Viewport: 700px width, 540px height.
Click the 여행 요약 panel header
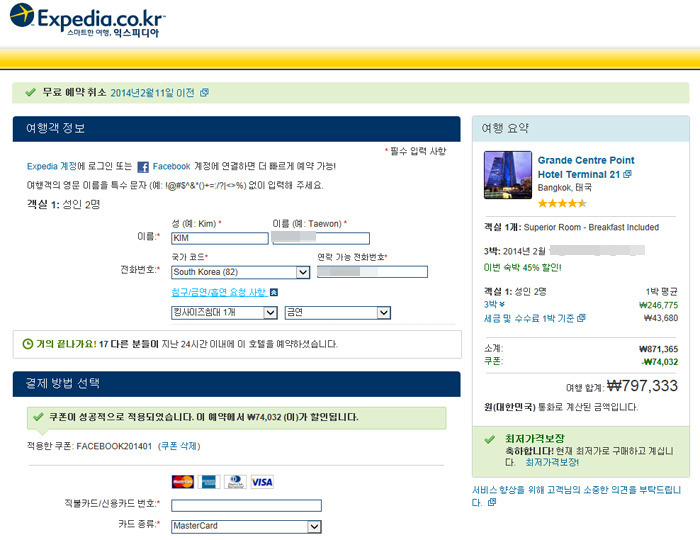coord(580,129)
